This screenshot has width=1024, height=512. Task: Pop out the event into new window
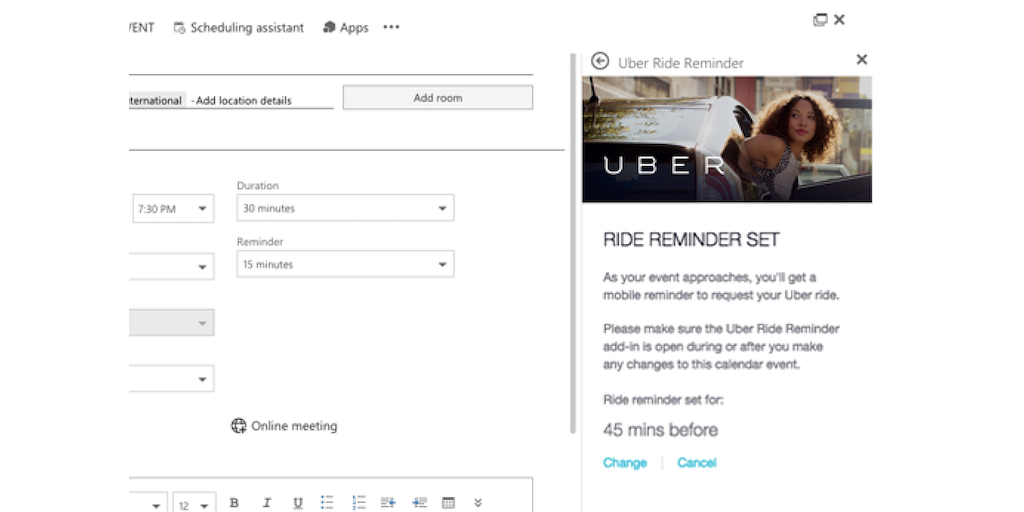[x=820, y=20]
